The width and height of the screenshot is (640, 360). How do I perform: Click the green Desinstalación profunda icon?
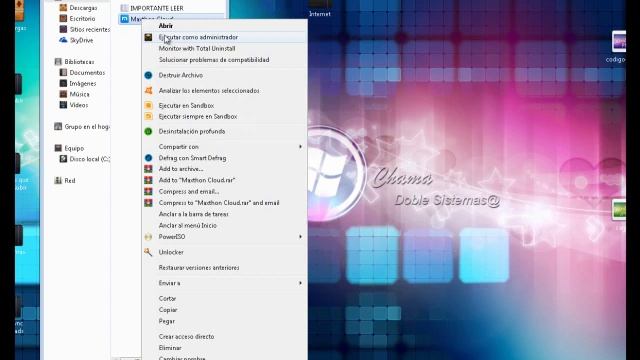pyautogui.click(x=148, y=131)
